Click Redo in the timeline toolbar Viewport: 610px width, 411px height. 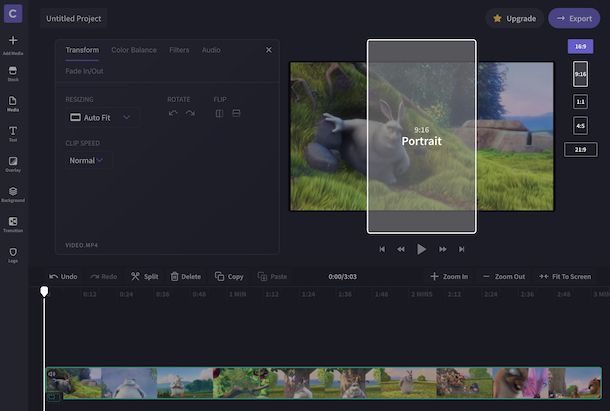pos(103,276)
